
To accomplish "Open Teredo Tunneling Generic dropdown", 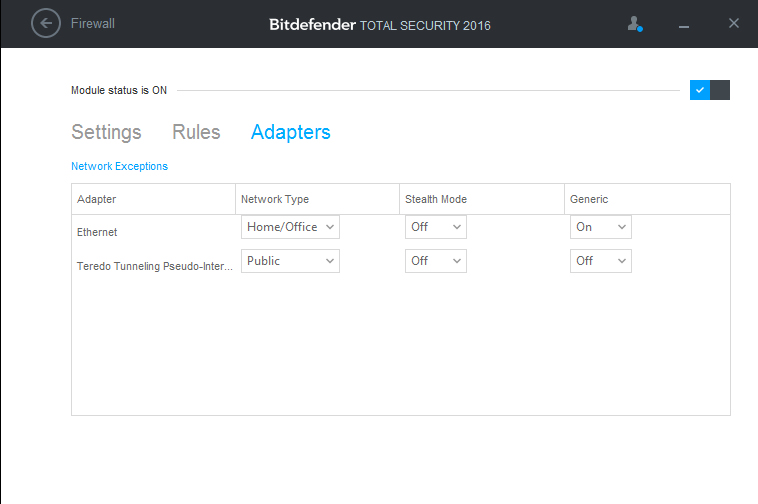I will point(600,261).
